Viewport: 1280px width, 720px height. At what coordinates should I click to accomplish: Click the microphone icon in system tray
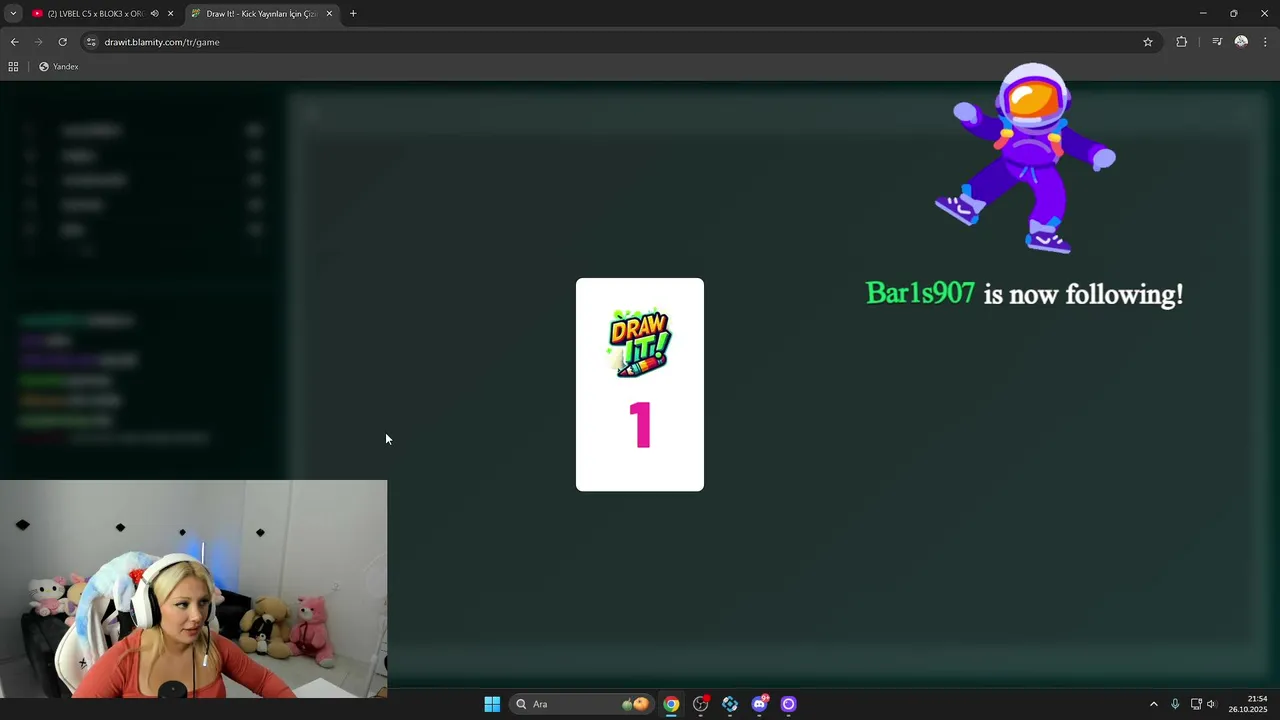[1175, 704]
